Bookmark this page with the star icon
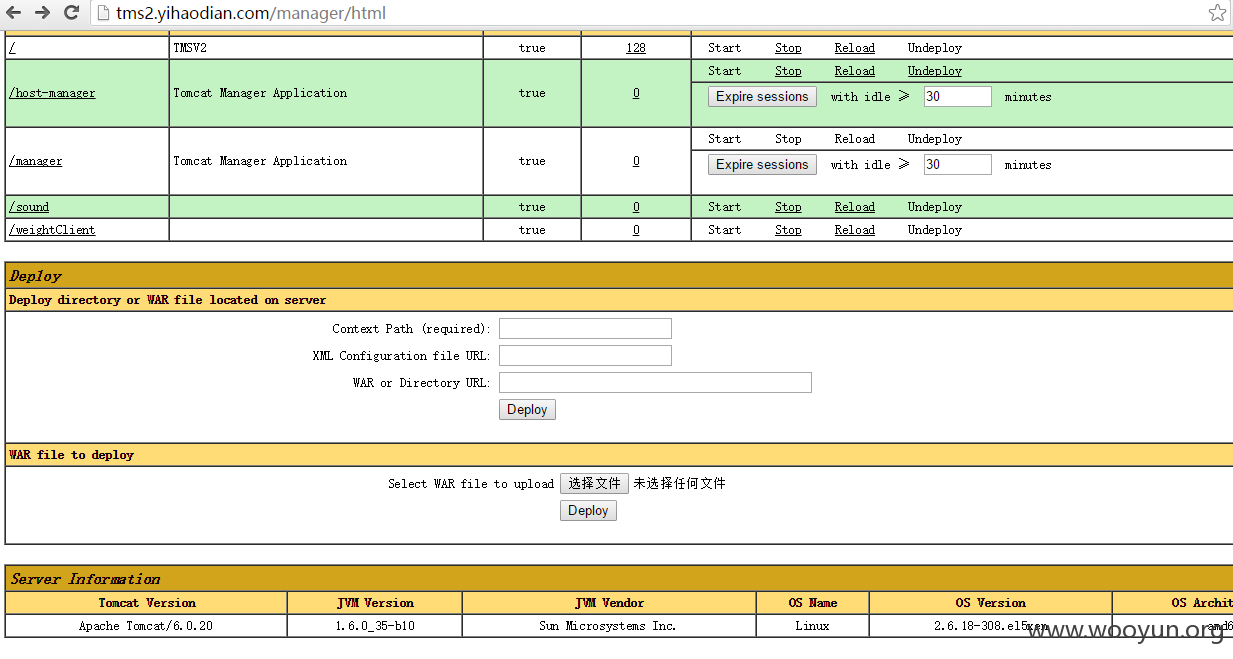 click(1217, 13)
